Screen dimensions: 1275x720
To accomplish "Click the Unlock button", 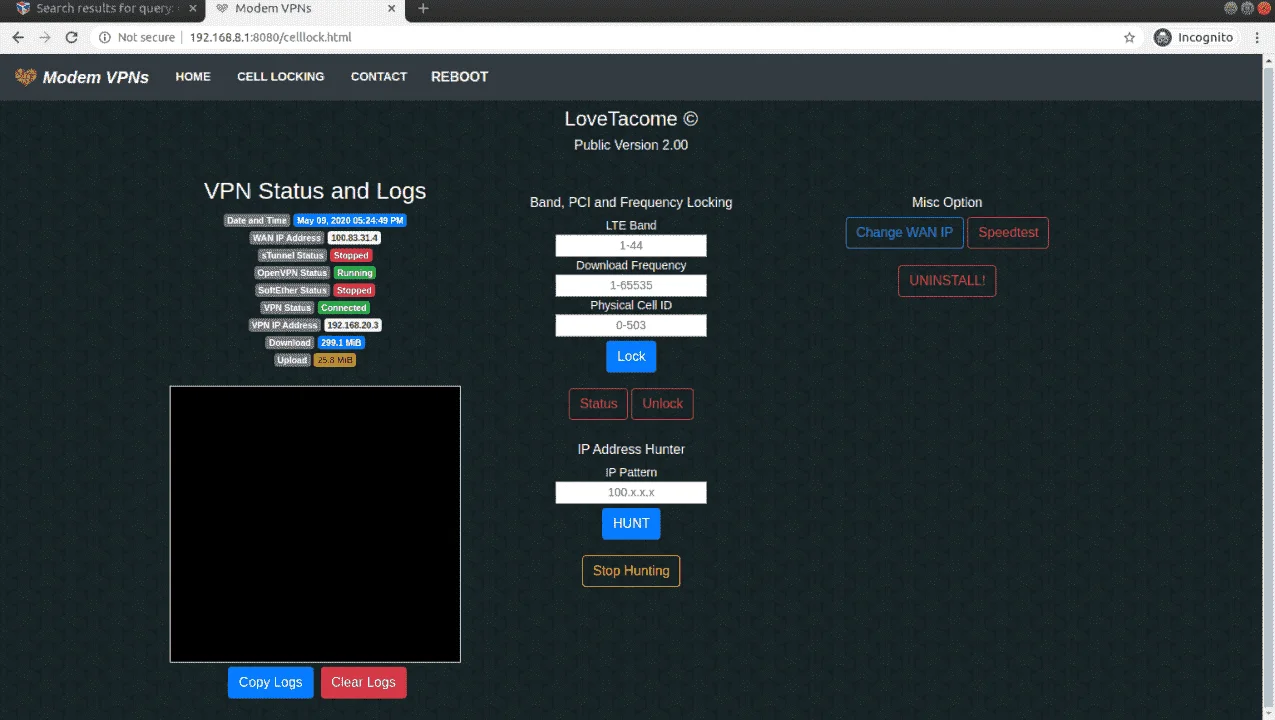I will pyautogui.click(x=662, y=404).
